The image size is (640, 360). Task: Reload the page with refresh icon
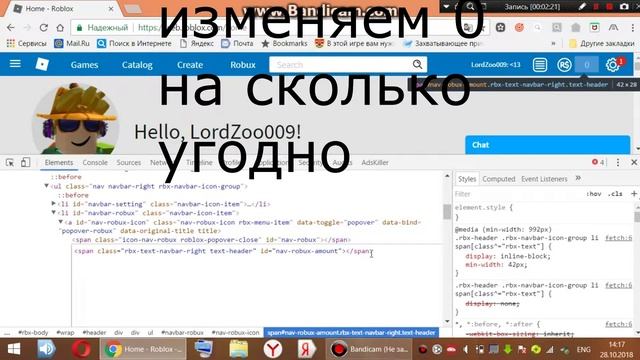point(43,27)
